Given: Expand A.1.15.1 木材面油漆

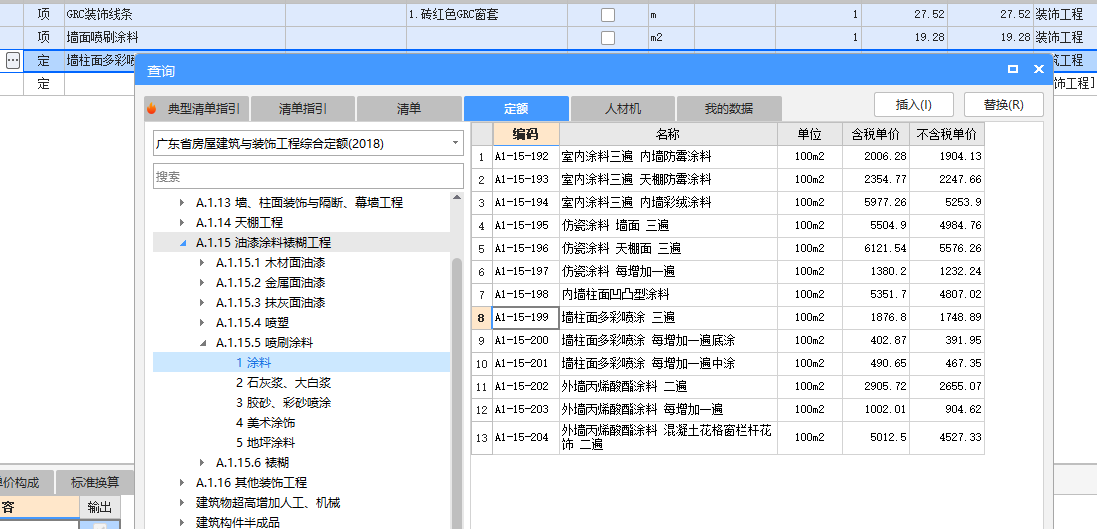Looking at the screenshot, I should tap(202, 263).
